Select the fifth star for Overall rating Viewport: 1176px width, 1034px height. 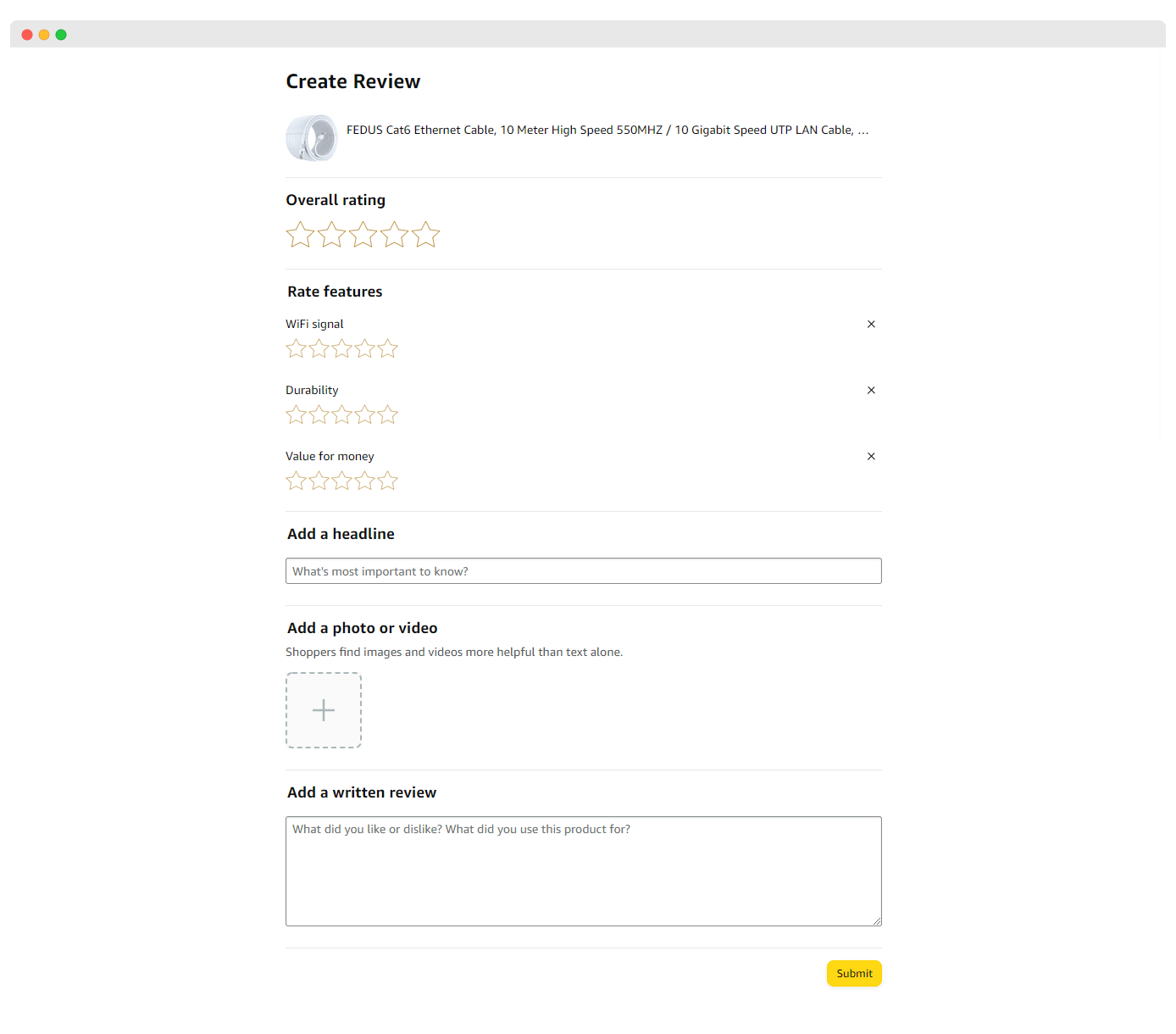pos(425,235)
